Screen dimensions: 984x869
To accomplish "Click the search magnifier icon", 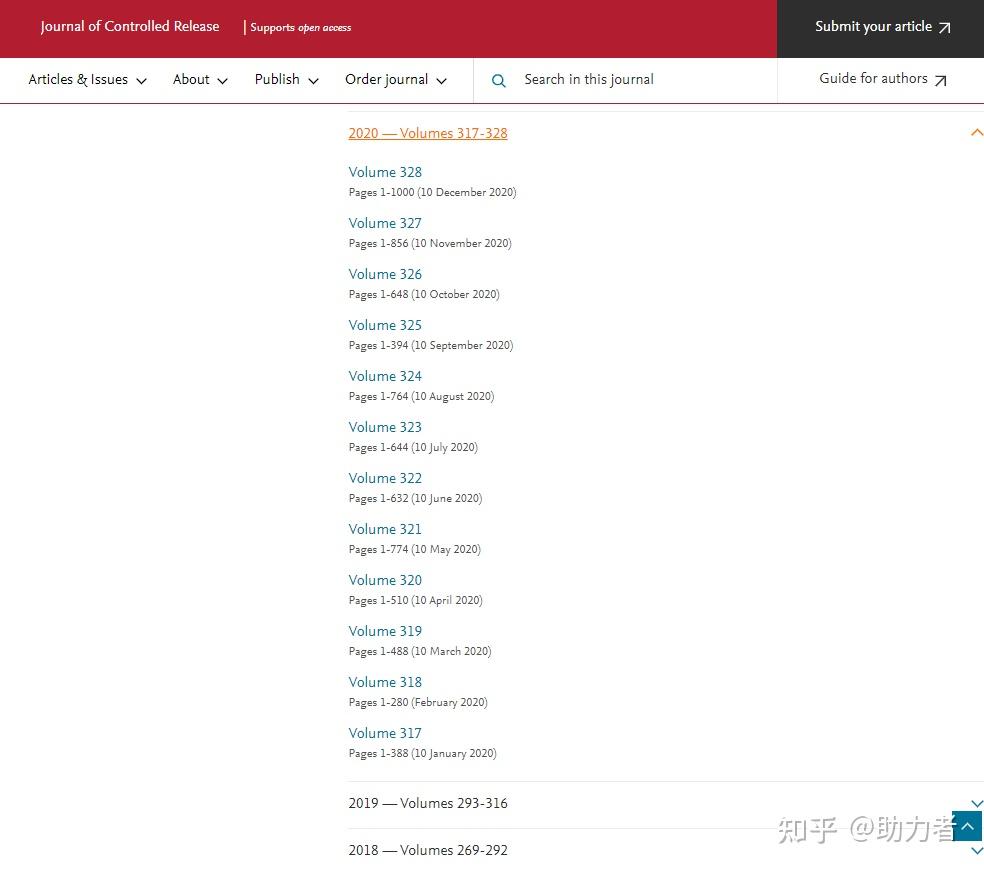I will click(x=498, y=80).
